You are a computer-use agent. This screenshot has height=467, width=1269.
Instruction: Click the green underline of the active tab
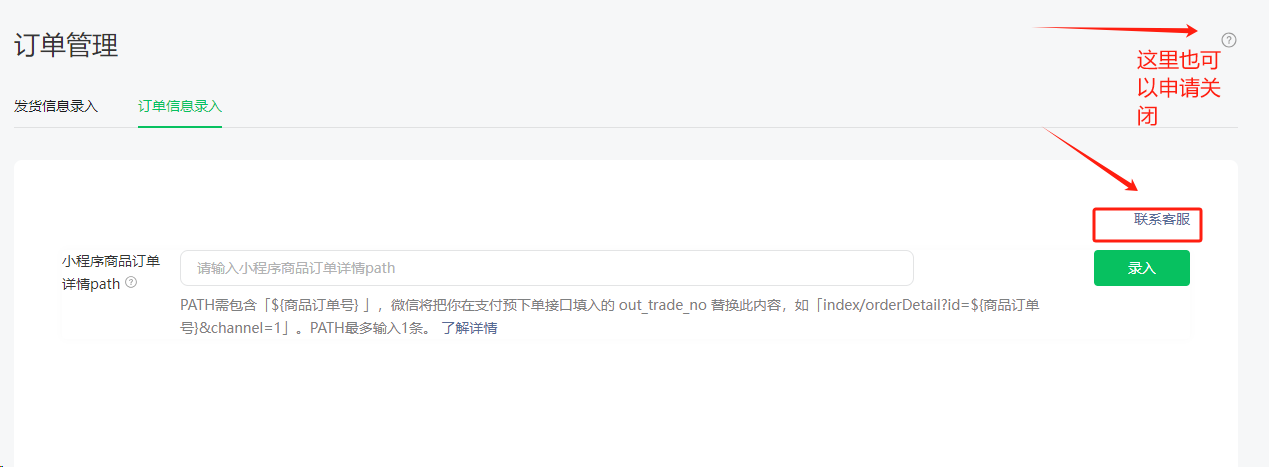pyautogui.click(x=180, y=127)
